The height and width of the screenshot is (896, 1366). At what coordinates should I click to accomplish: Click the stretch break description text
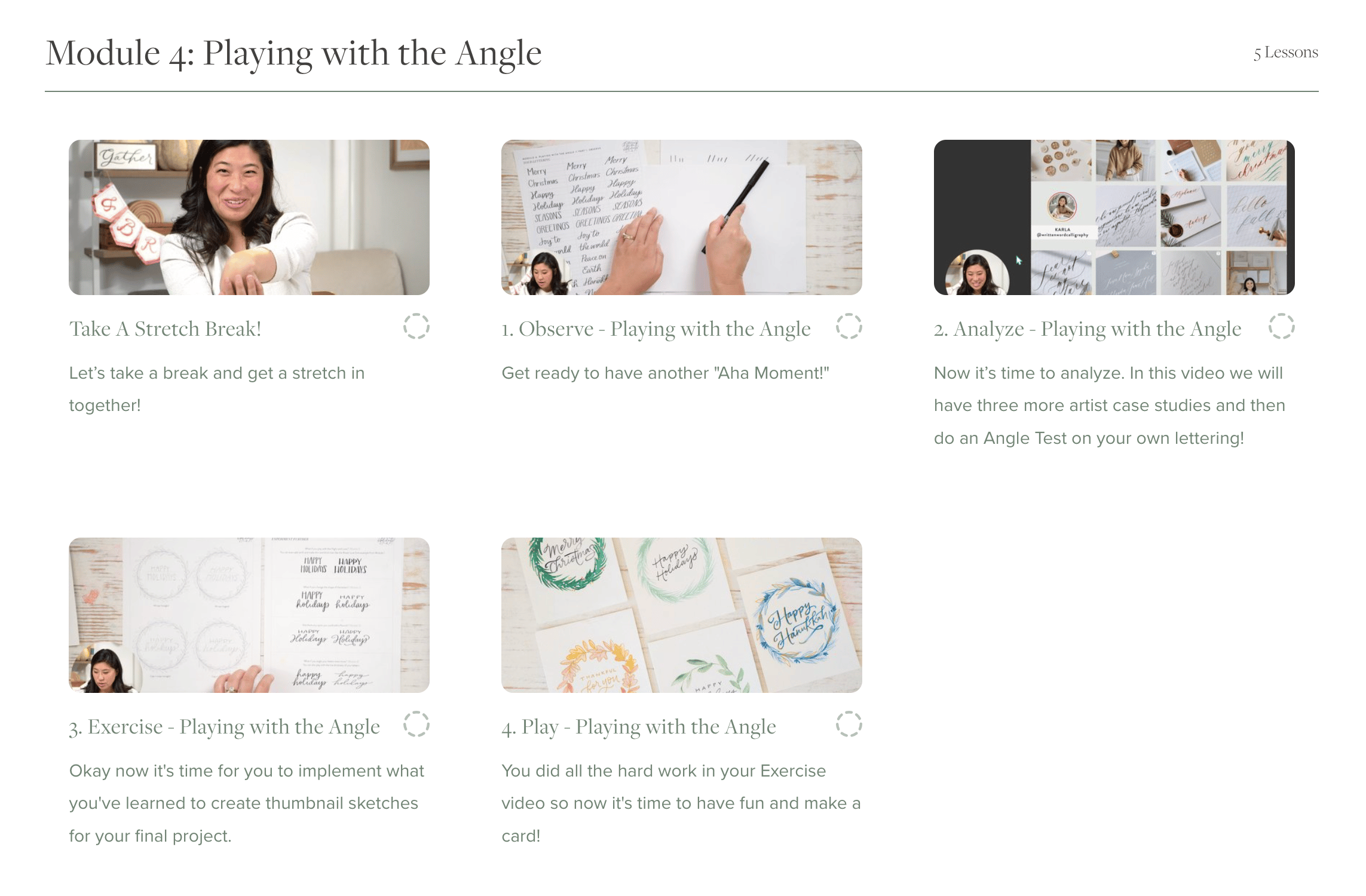point(217,389)
